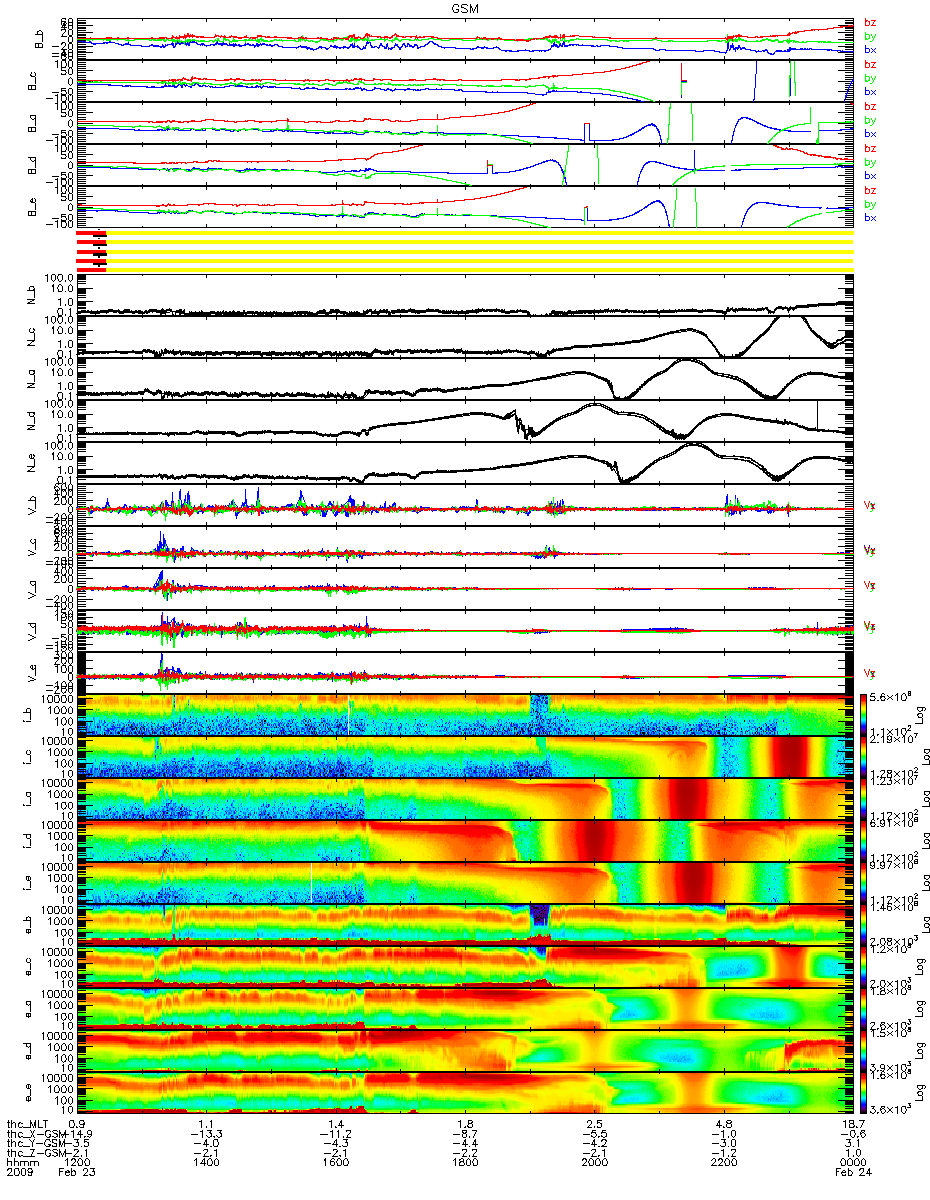This screenshot has height=1200, width=930.
Task: Click the red-yellow striped status bar panel
Action: [x=466, y=250]
